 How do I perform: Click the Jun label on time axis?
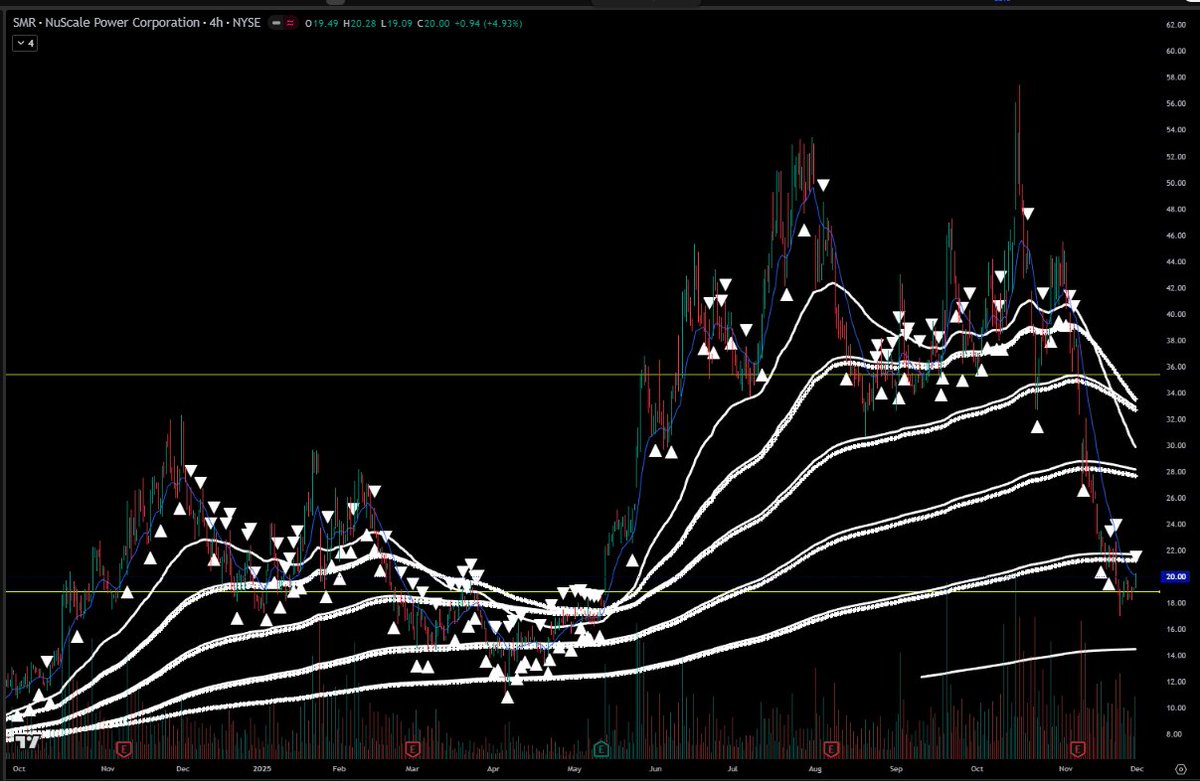click(655, 770)
